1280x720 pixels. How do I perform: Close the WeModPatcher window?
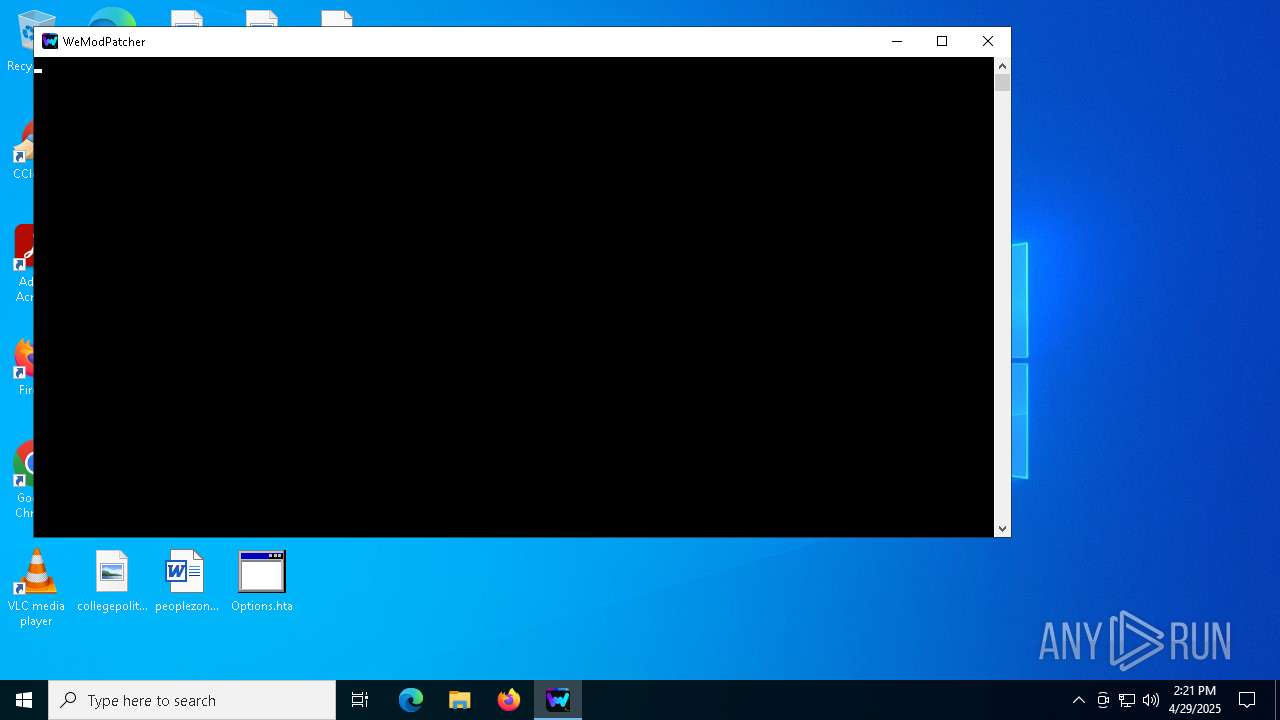pyautogui.click(x=988, y=41)
